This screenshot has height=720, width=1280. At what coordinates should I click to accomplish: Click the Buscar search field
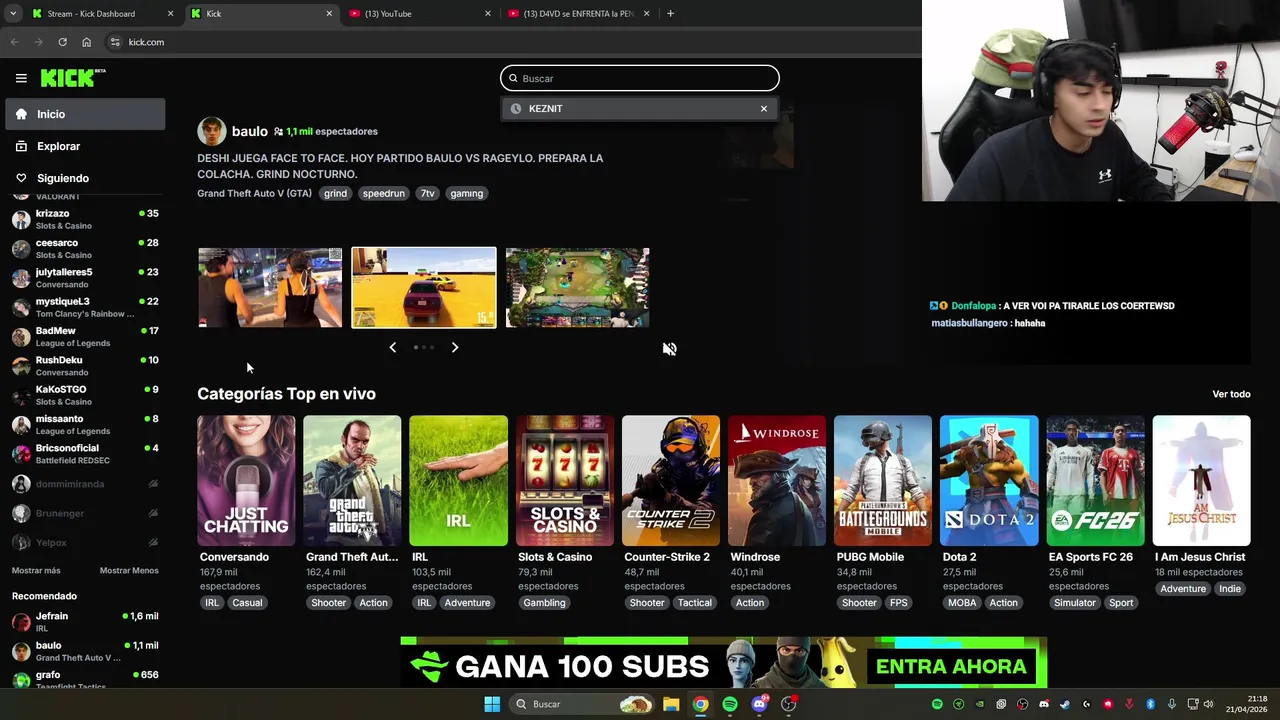pyautogui.click(x=640, y=78)
